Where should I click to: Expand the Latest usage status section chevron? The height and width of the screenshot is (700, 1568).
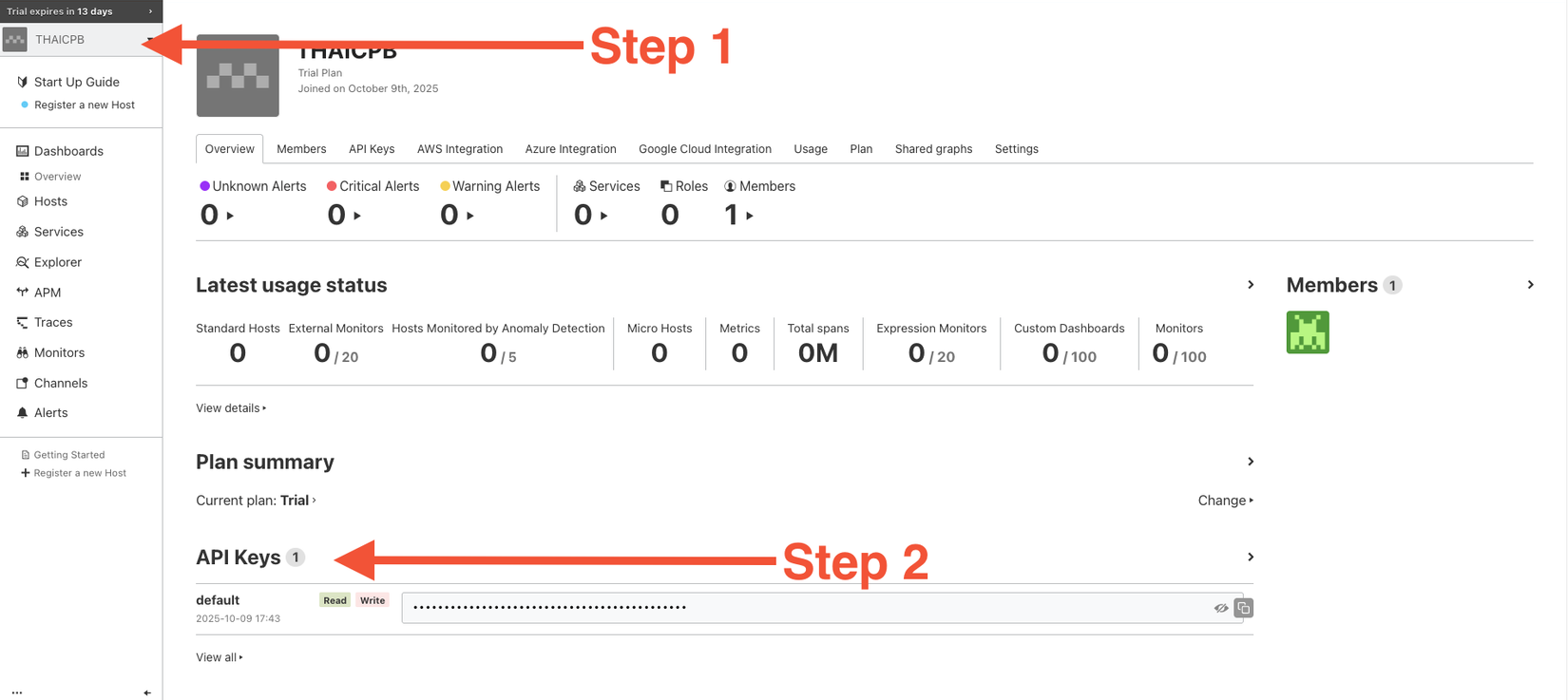click(1251, 285)
